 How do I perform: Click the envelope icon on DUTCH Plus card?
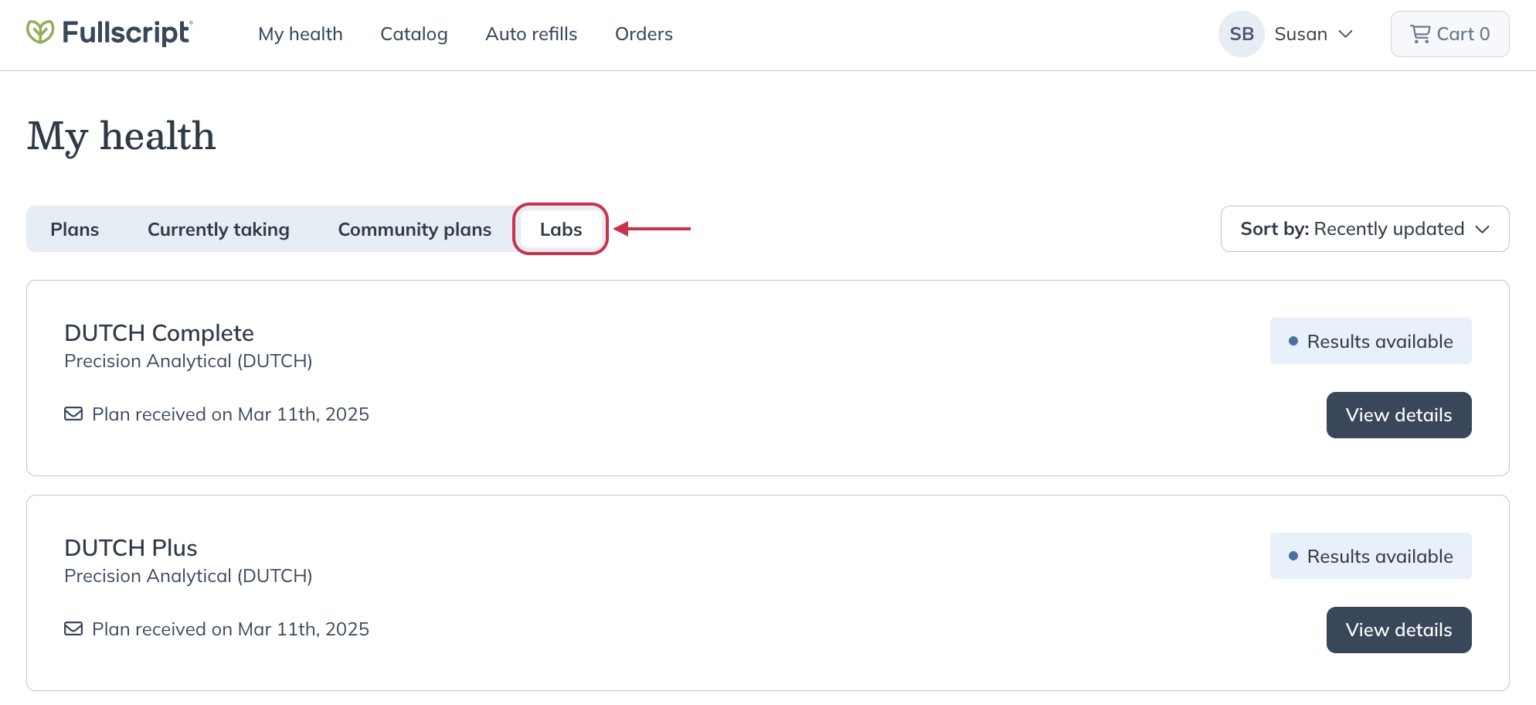[x=73, y=628]
